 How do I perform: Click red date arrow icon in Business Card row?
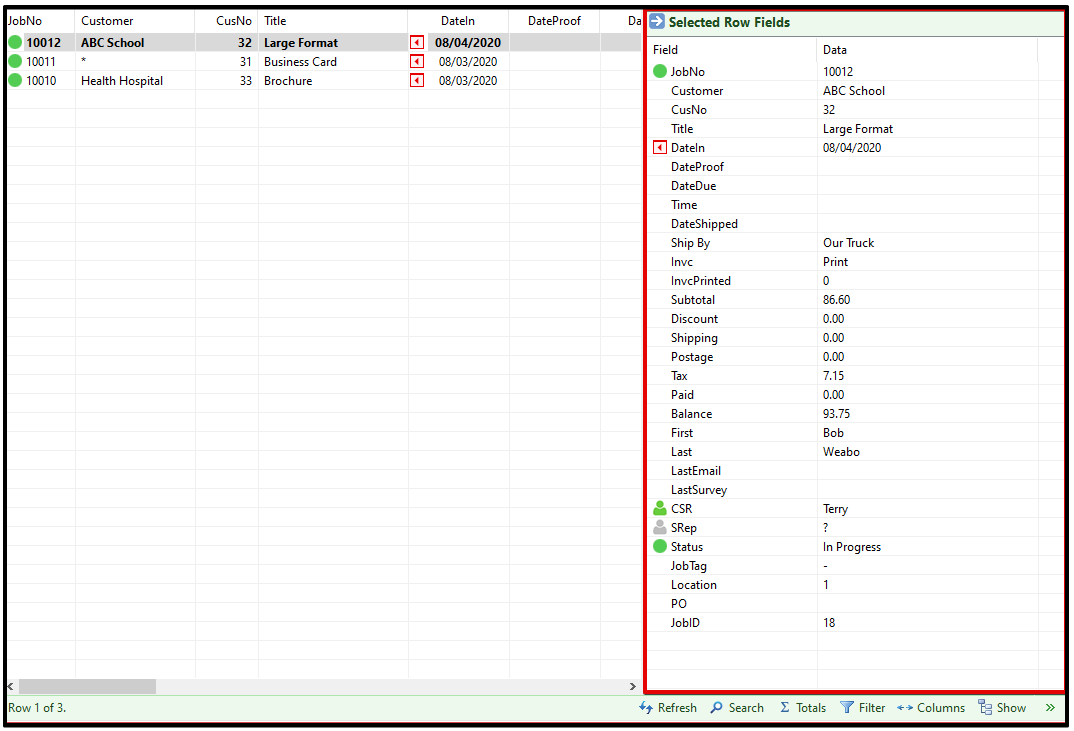[x=416, y=62]
